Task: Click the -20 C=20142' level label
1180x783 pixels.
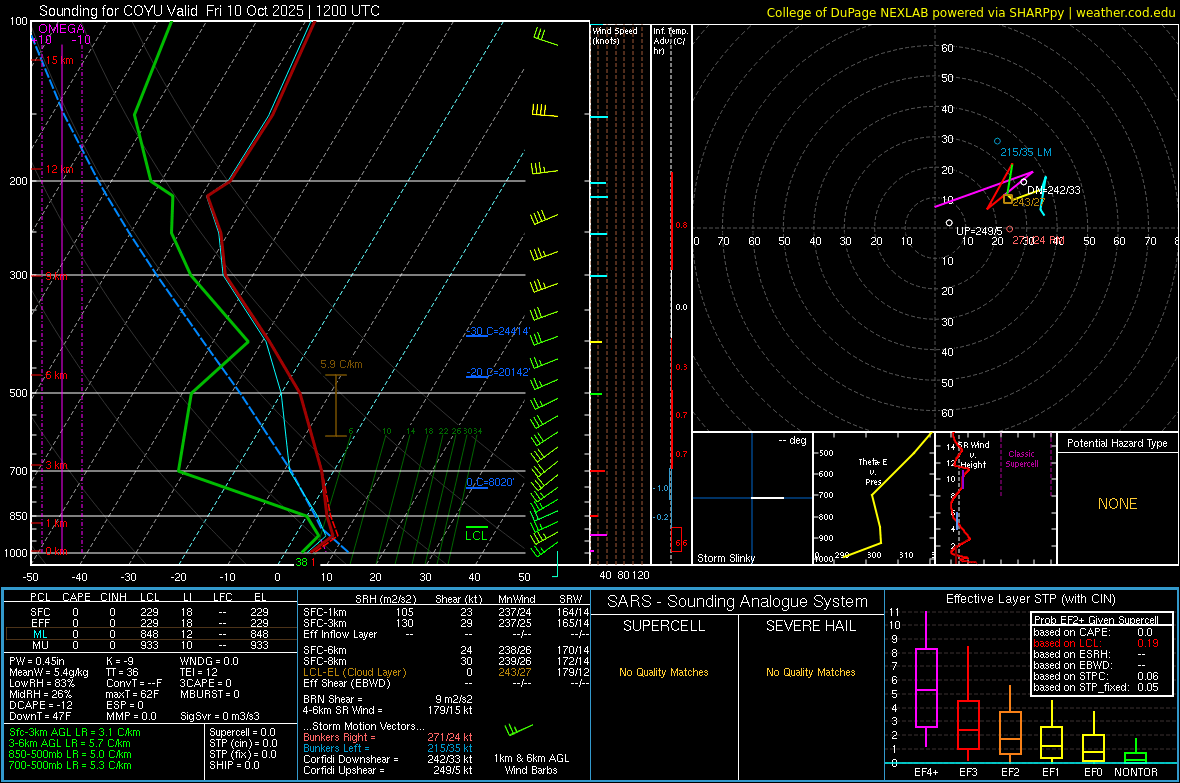Action: coord(498,372)
